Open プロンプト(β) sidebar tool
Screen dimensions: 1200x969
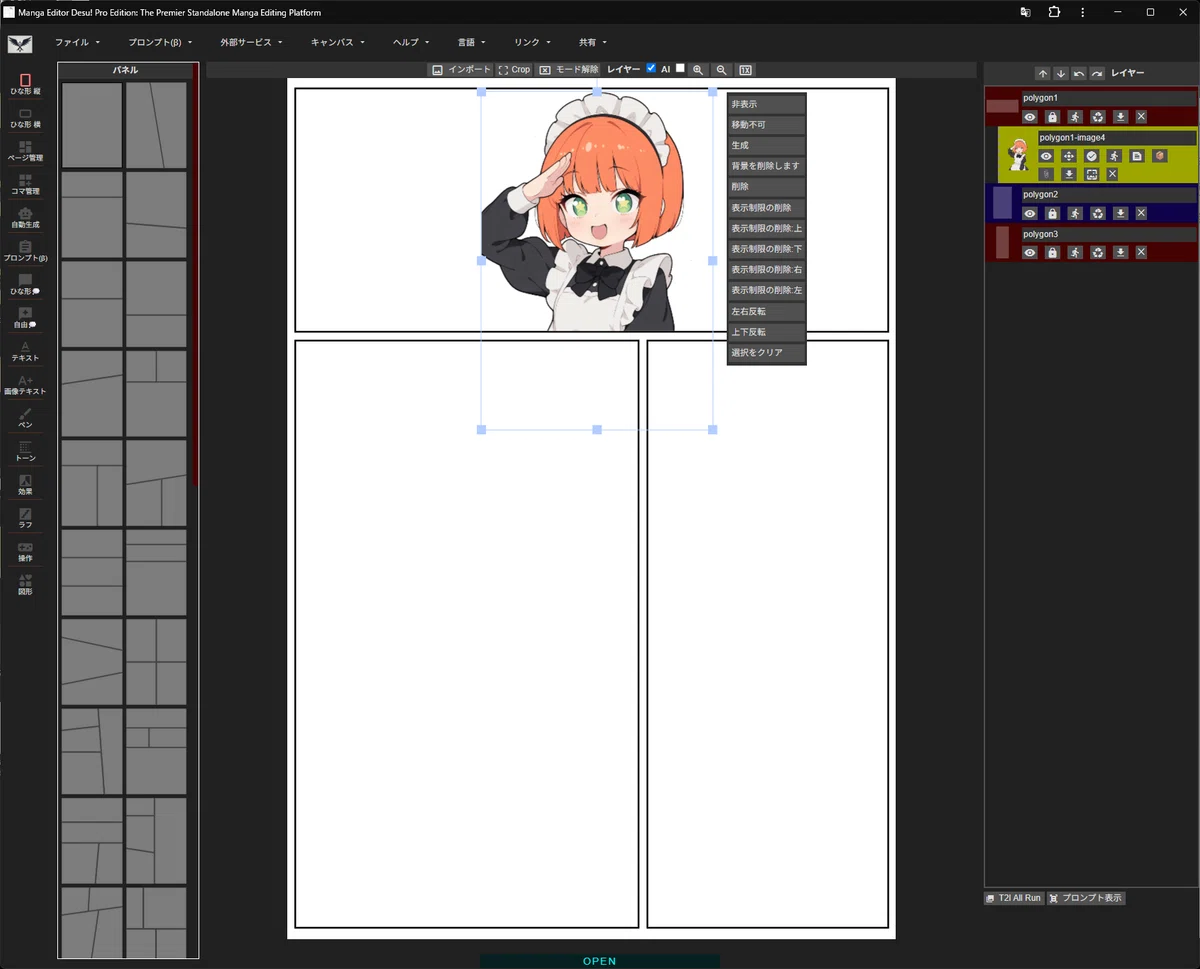(25, 251)
